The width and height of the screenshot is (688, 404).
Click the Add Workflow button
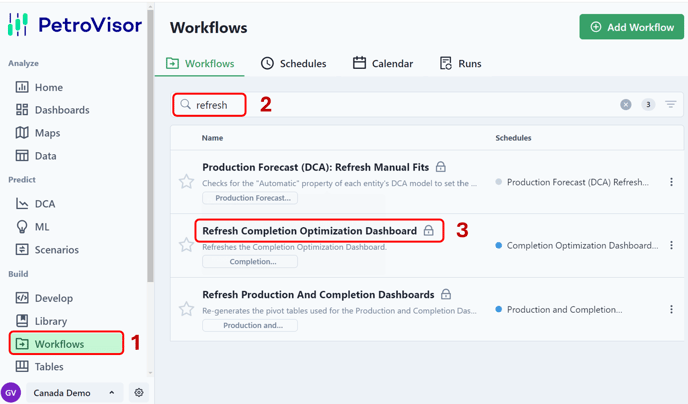631,27
